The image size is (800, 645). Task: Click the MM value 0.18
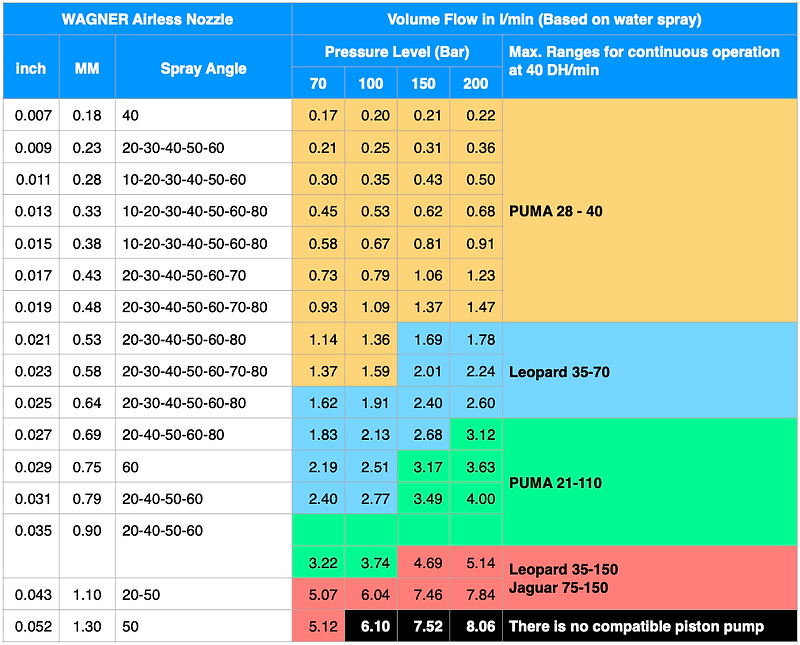[x=87, y=115]
